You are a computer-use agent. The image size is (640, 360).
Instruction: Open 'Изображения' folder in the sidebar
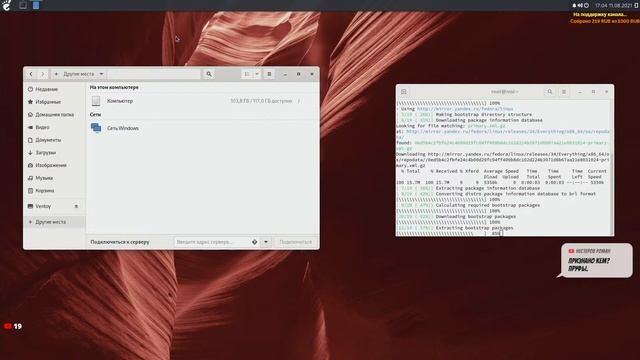point(54,165)
